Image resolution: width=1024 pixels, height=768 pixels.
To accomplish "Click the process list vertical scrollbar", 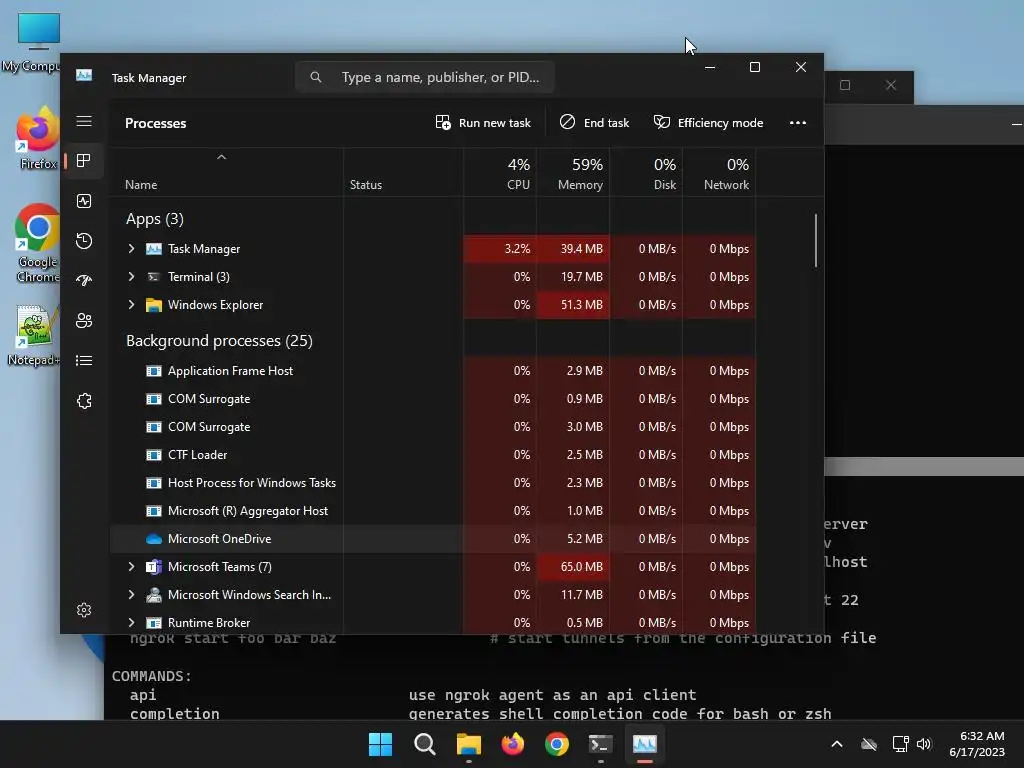I will [816, 240].
